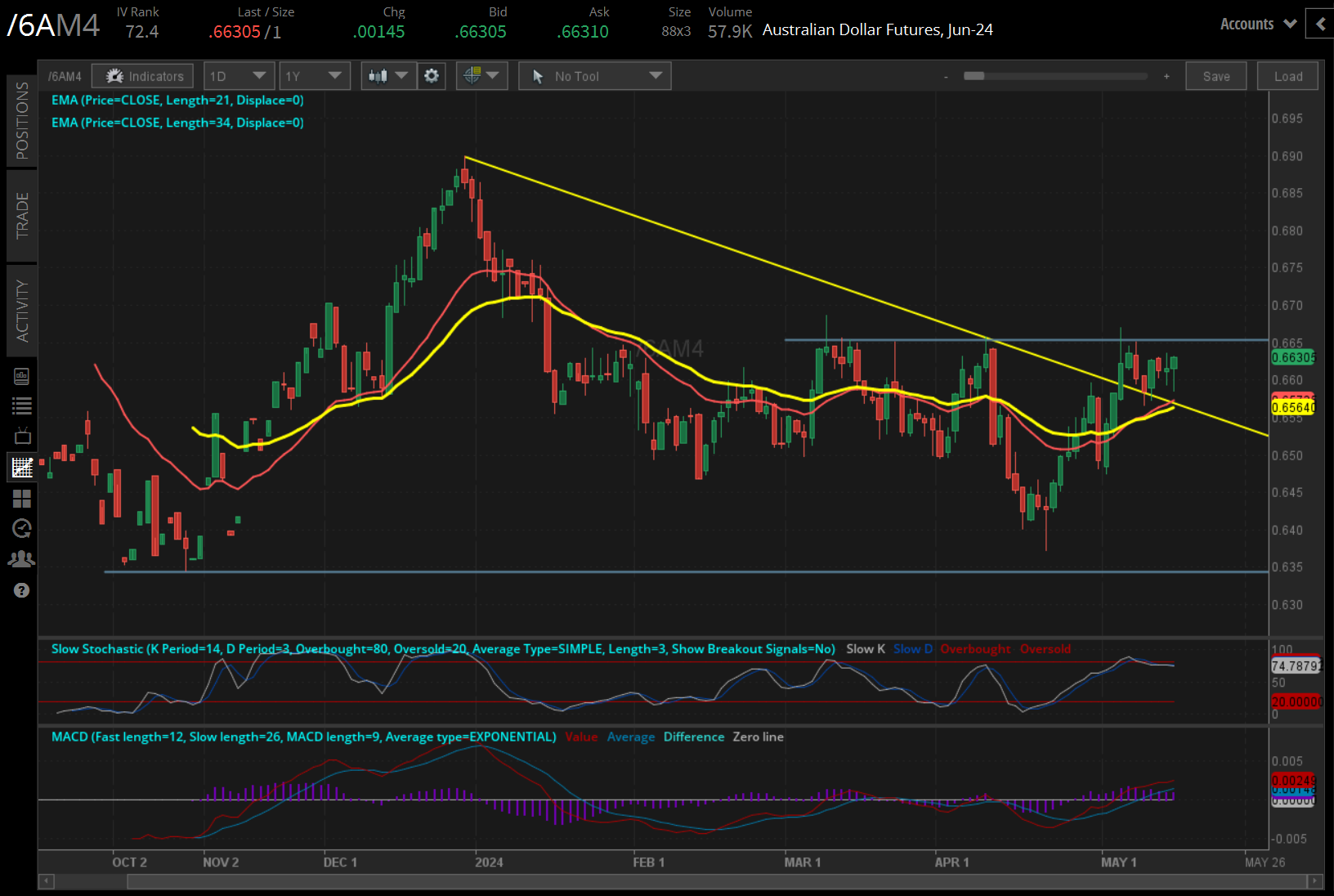Expand the 1D interval dropdown
The width and height of the screenshot is (1334, 896).
tap(238, 76)
